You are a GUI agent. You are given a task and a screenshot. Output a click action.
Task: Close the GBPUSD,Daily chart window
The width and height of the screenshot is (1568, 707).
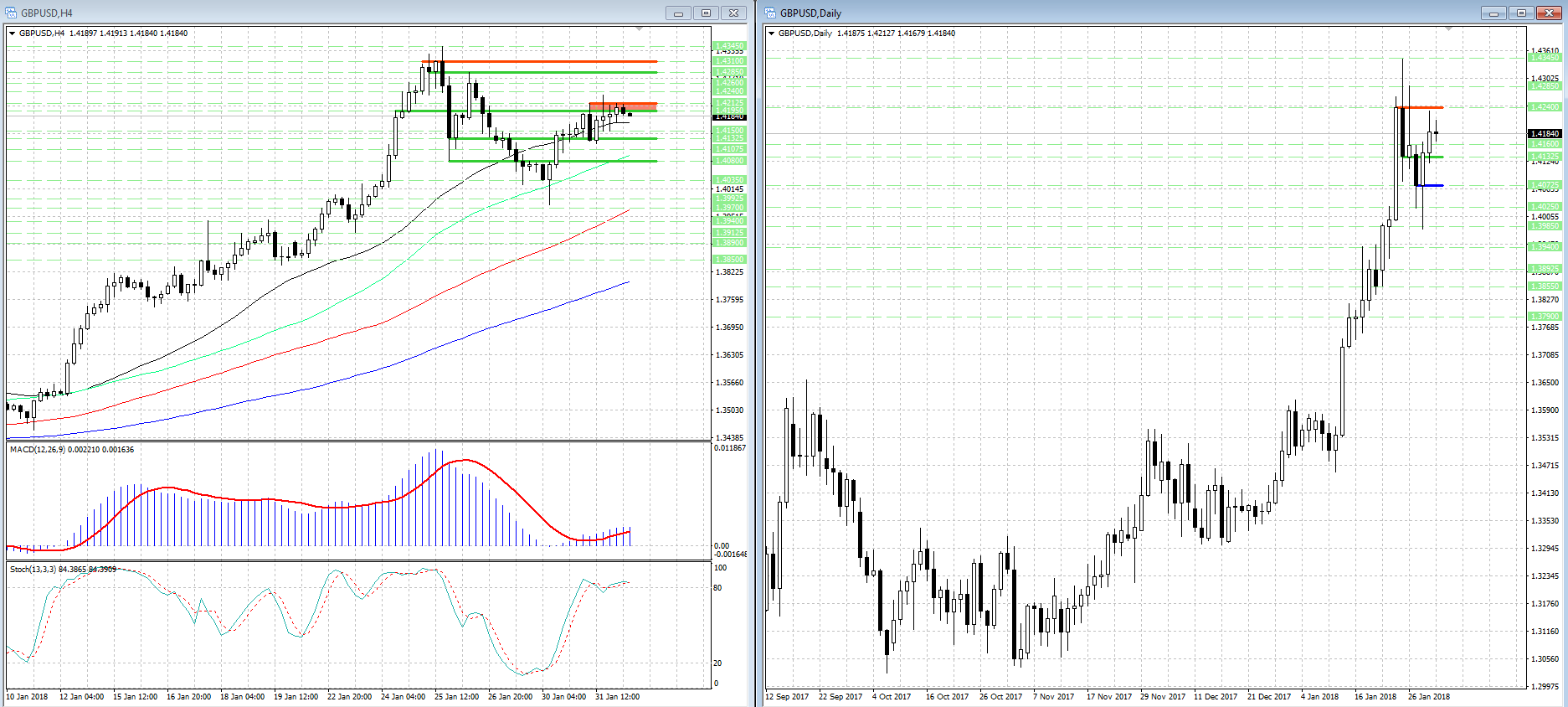click(1549, 13)
